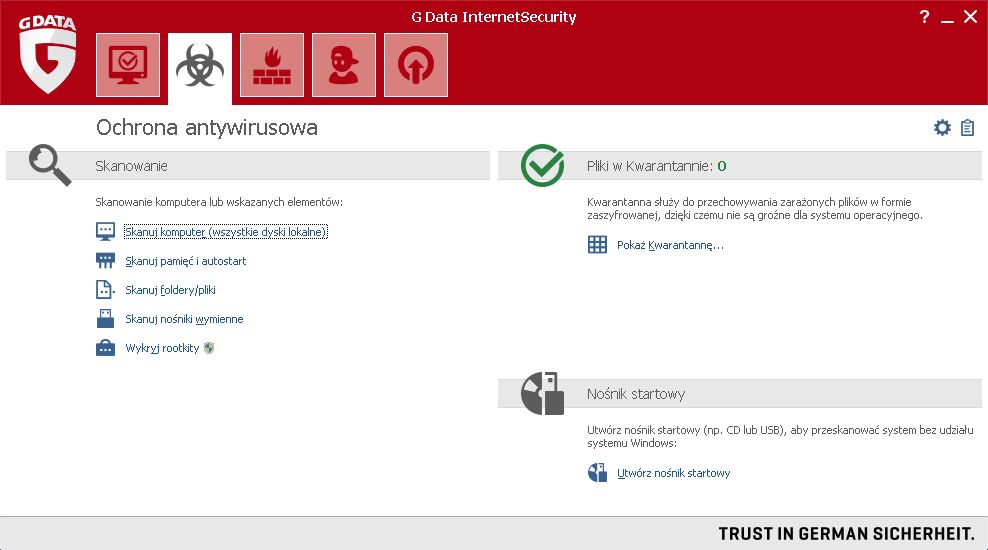Viewport: 988px width, 550px height.
Task: Run Skanuj pamięć i autostart
Action: coord(185,261)
